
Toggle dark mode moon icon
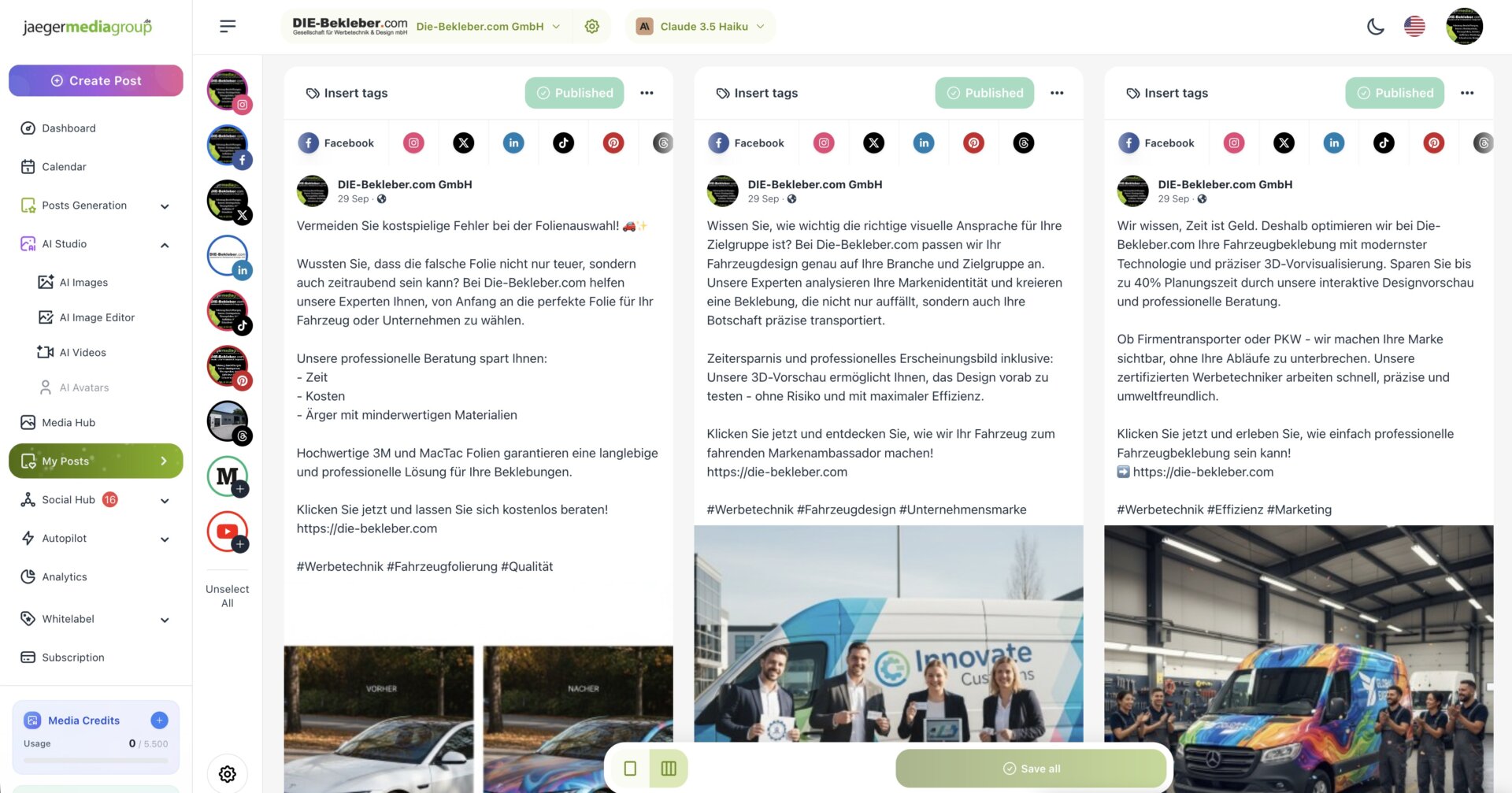click(x=1375, y=27)
